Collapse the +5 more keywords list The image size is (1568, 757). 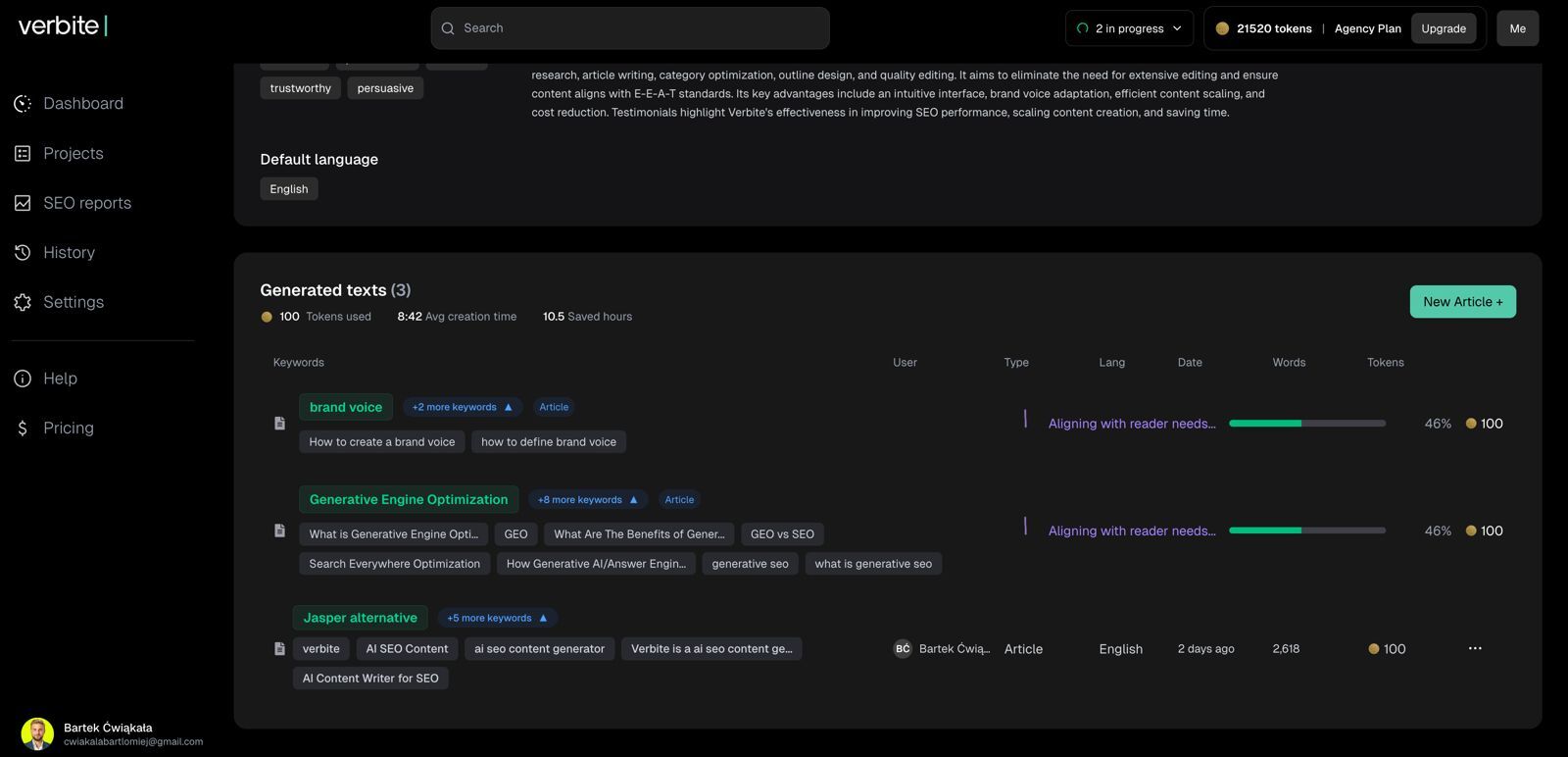click(x=497, y=619)
